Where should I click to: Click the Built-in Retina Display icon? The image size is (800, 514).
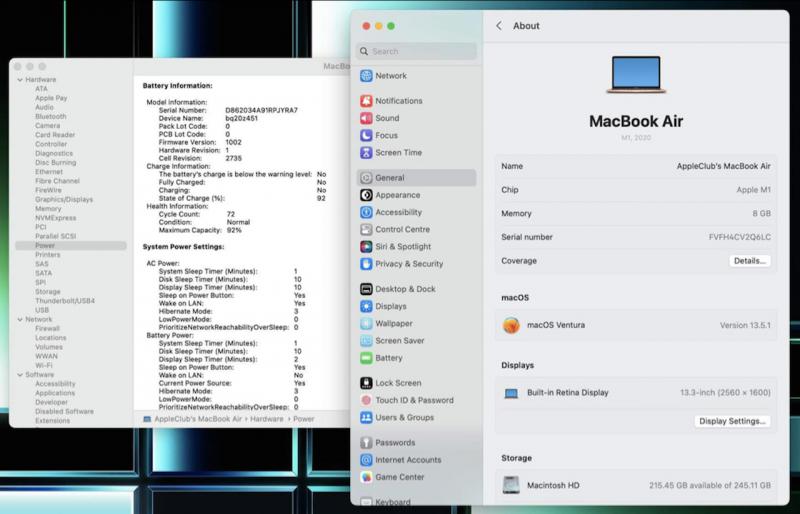coord(511,393)
